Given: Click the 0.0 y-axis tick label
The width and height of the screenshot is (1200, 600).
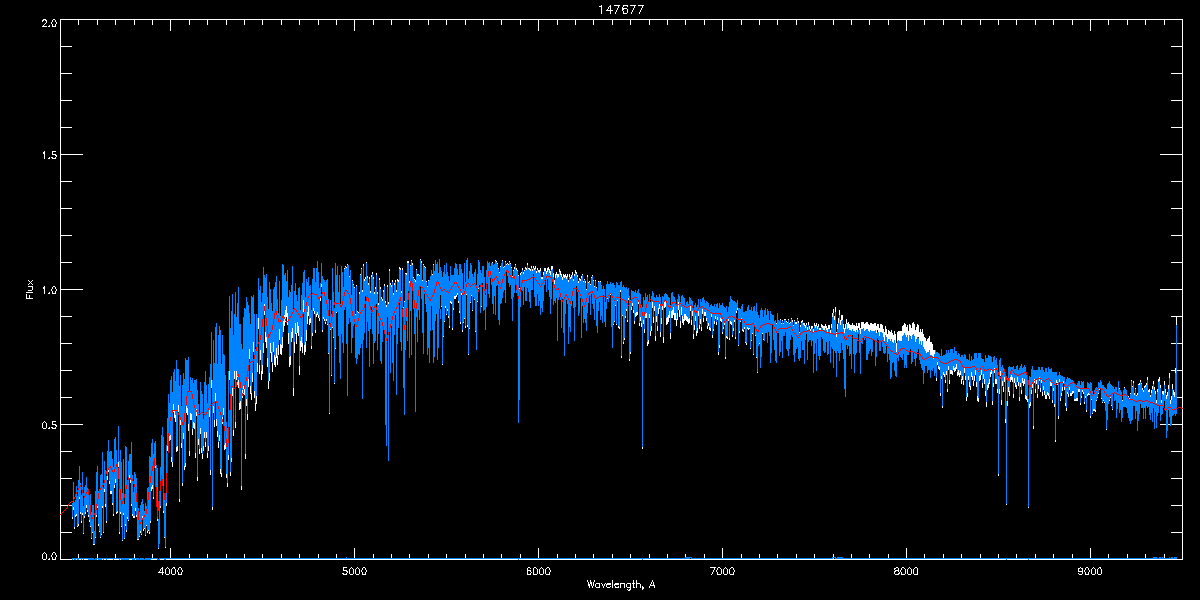Looking at the screenshot, I should [48, 556].
